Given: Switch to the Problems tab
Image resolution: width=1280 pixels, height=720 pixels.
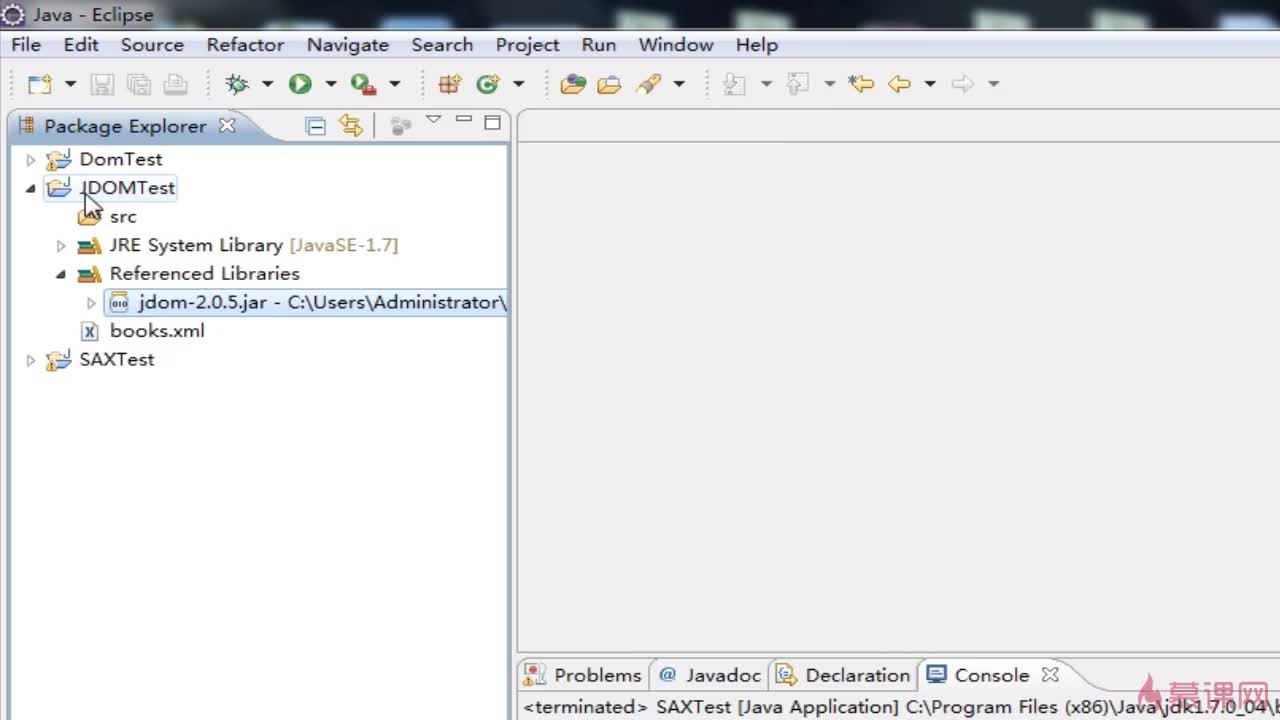Looking at the screenshot, I should pos(584,675).
